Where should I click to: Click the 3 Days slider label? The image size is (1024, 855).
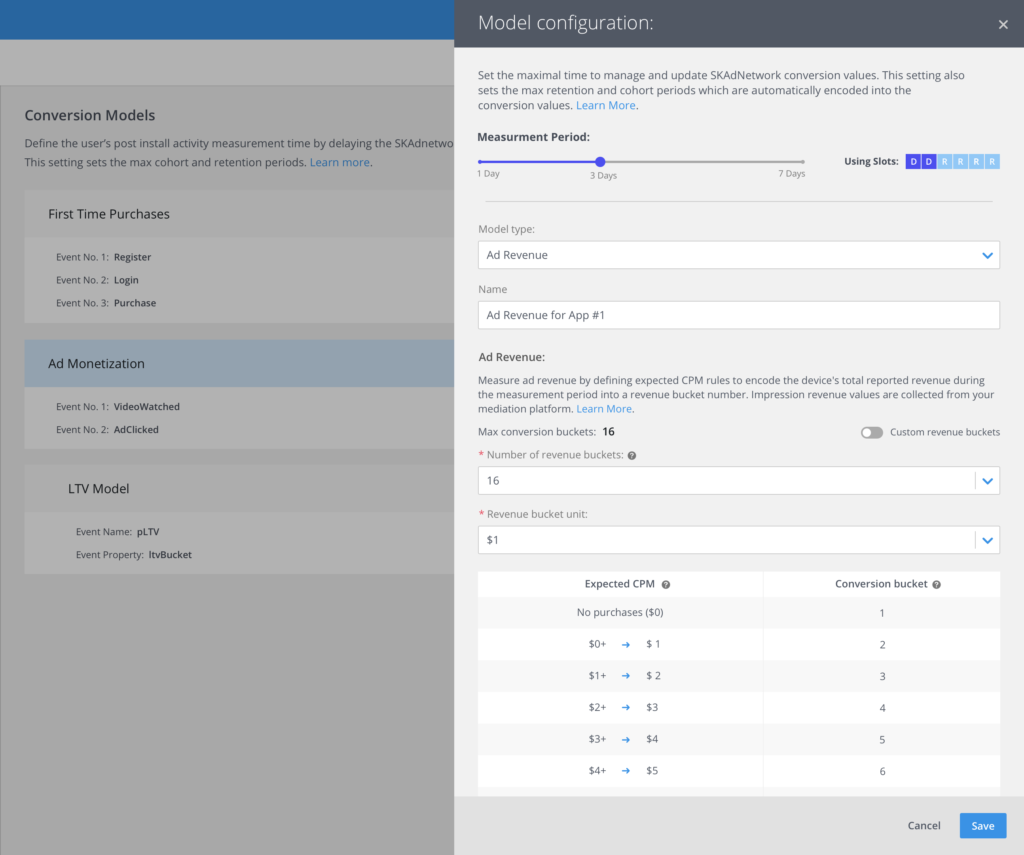coord(603,176)
